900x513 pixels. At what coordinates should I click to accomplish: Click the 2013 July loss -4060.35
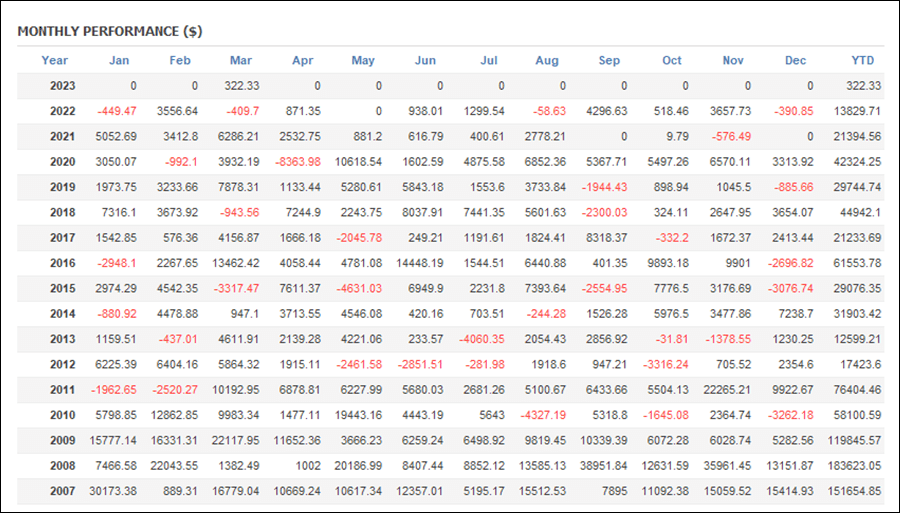(482, 339)
